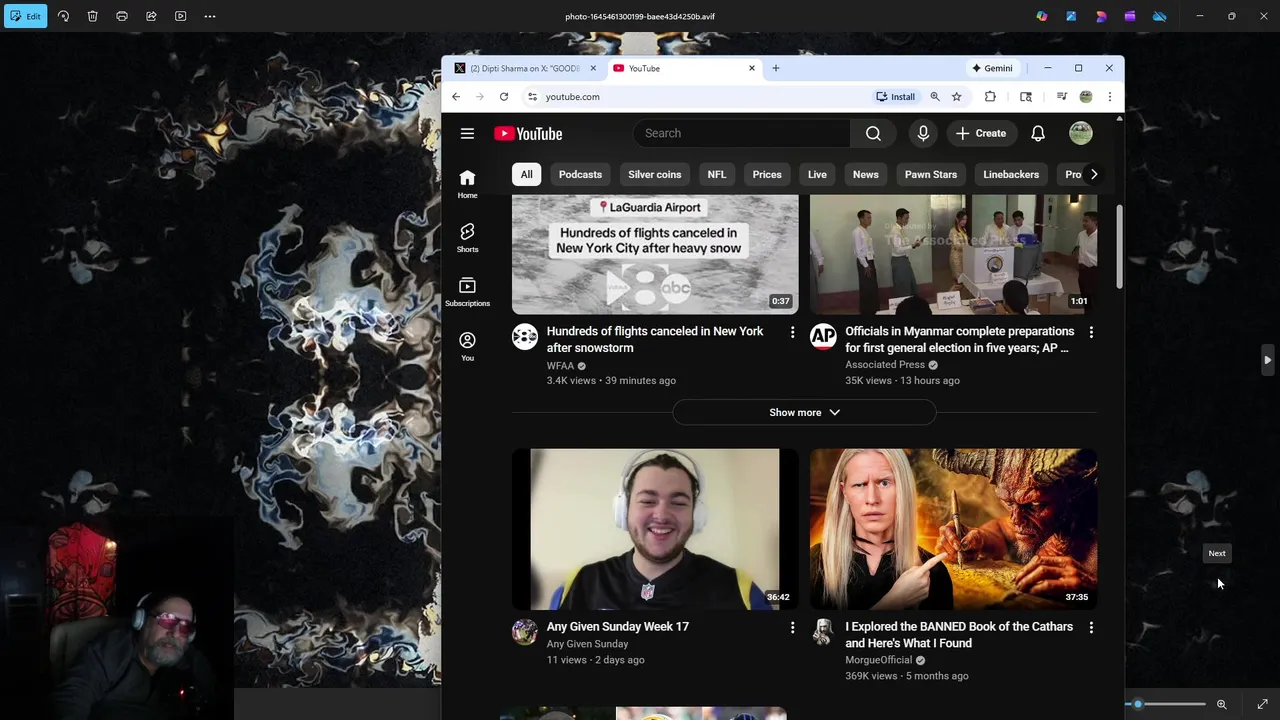Close the Dipti Sharma X tab
1280x720 pixels.
point(593,68)
